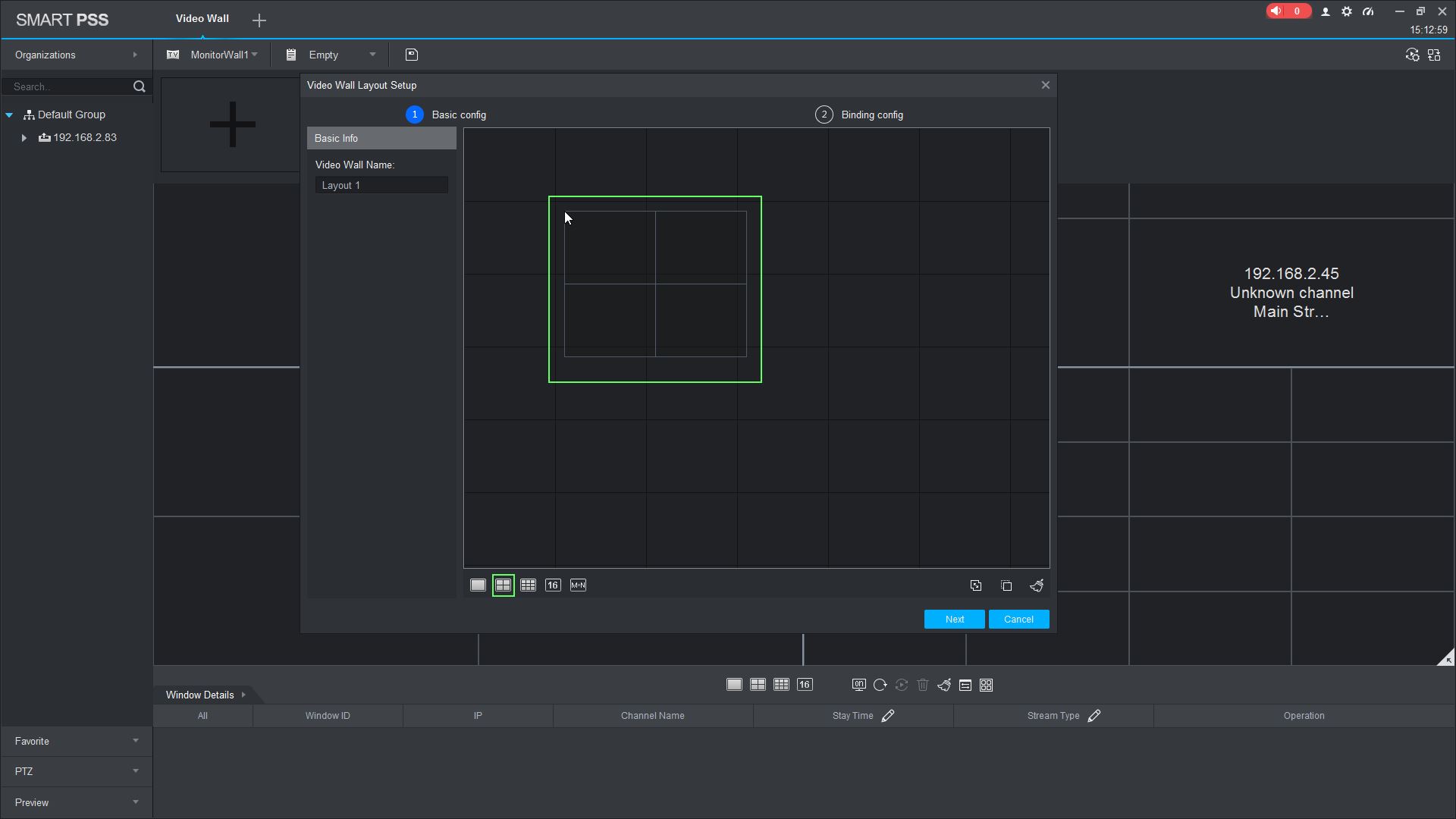Click the alarm speaker indicator icon
The width and height of the screenshot is (1456, 819).
[1277, 11]
